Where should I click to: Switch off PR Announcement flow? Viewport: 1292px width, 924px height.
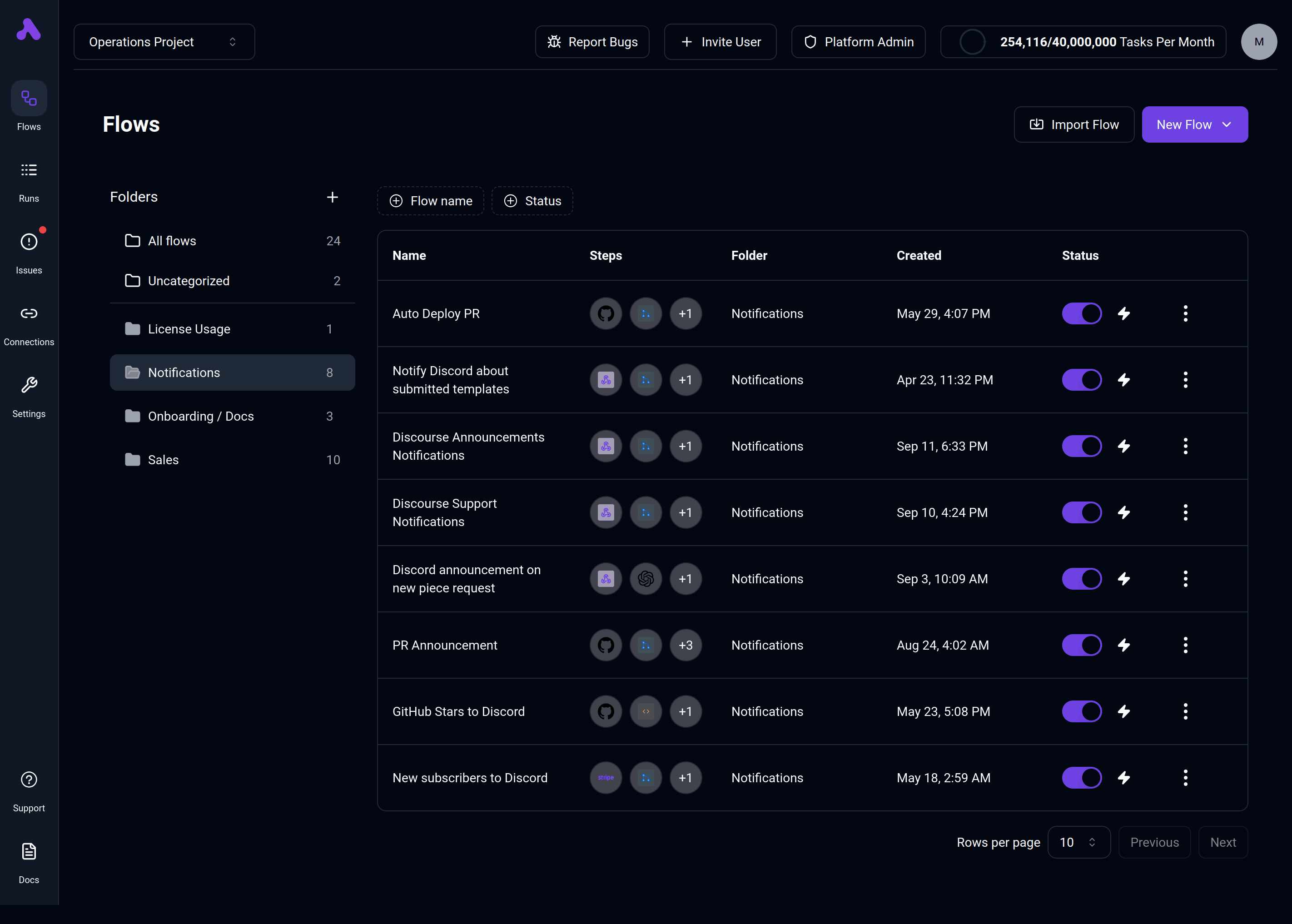(x=1082, y=645)
